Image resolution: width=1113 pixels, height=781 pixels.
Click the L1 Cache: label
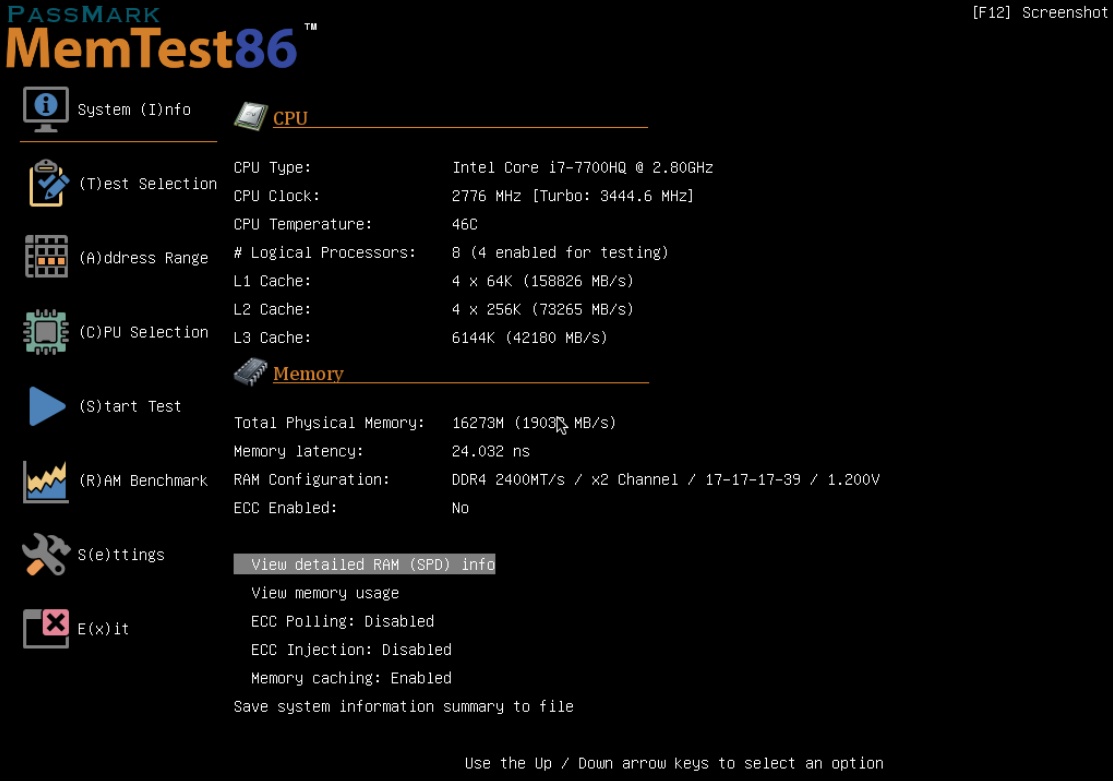[x=273, y=281]
